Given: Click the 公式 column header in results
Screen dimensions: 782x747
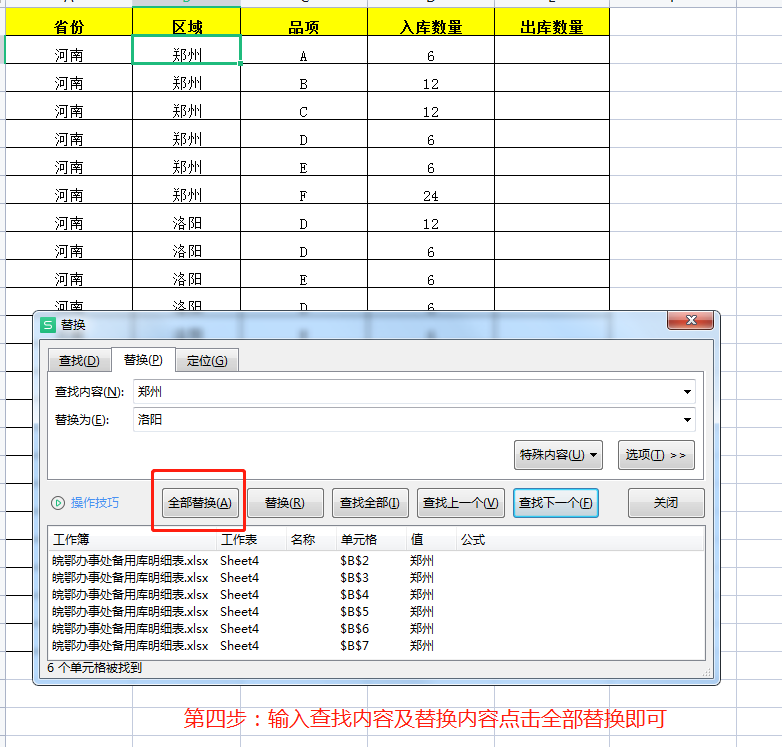Looking at the screenshot, I should pyautogui.click(x=580, y=540).
